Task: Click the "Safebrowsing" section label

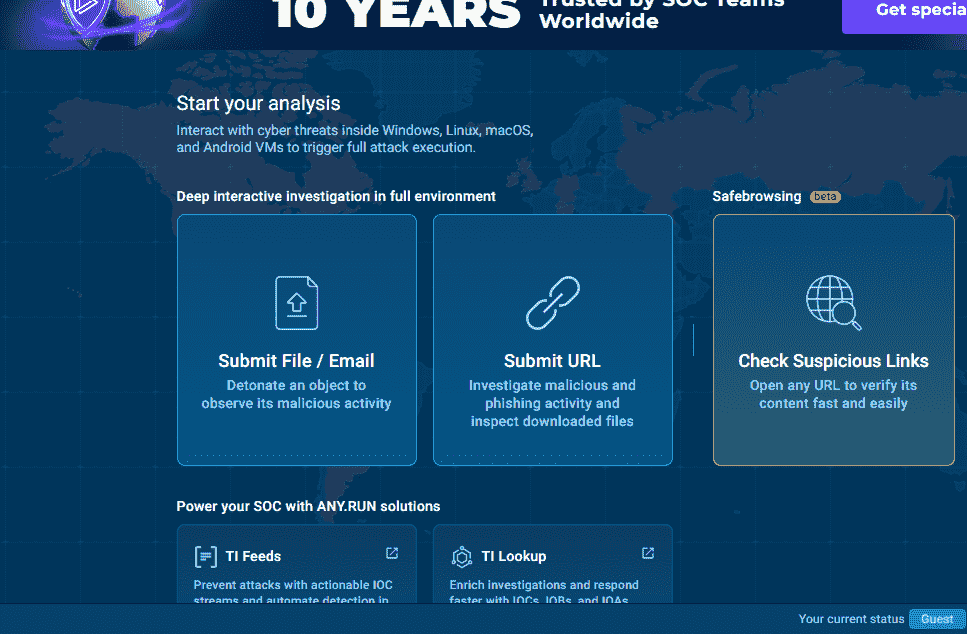Action: (757, 196)
